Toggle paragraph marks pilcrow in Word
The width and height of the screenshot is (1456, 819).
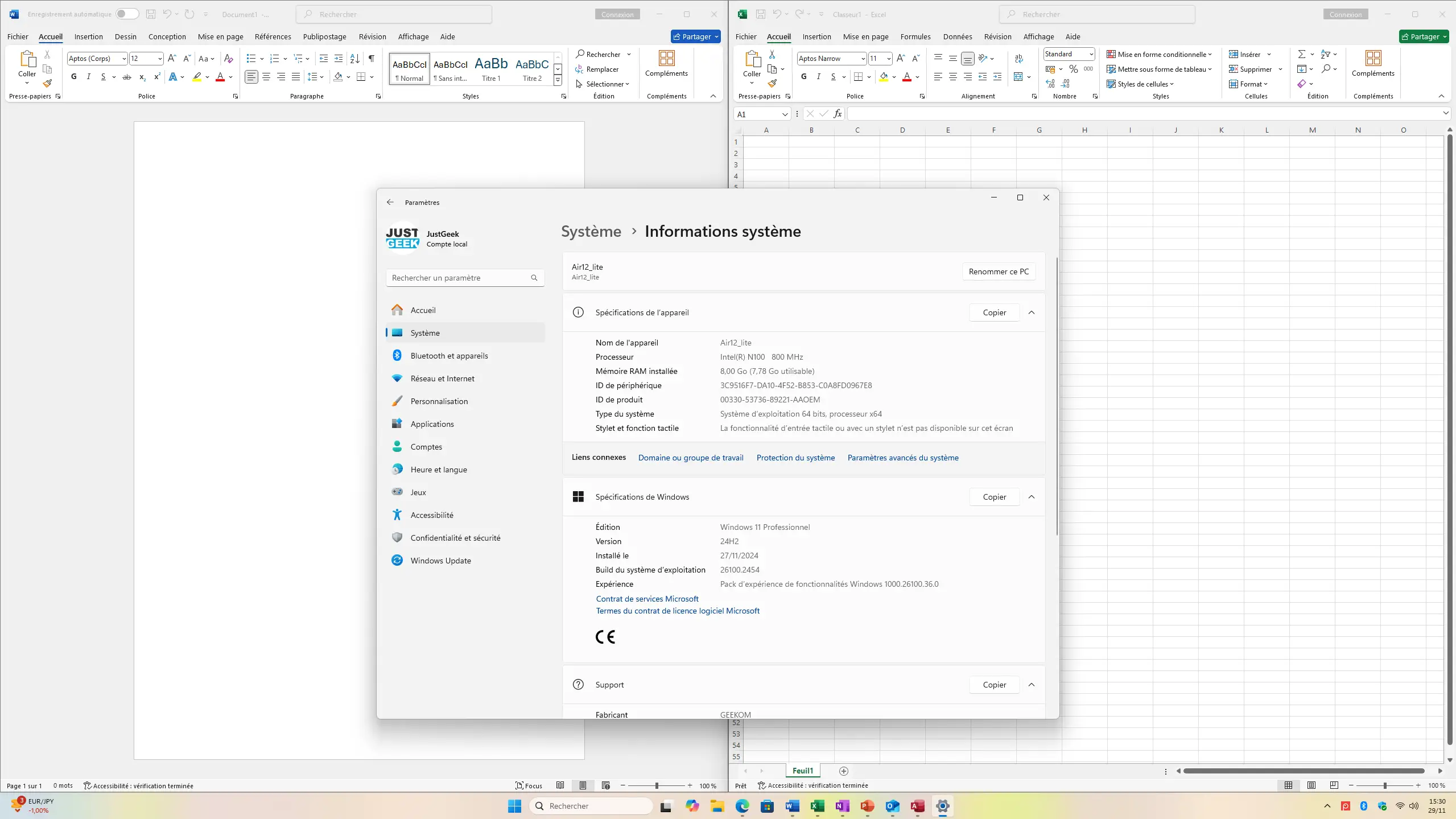(x=371, y=59)
